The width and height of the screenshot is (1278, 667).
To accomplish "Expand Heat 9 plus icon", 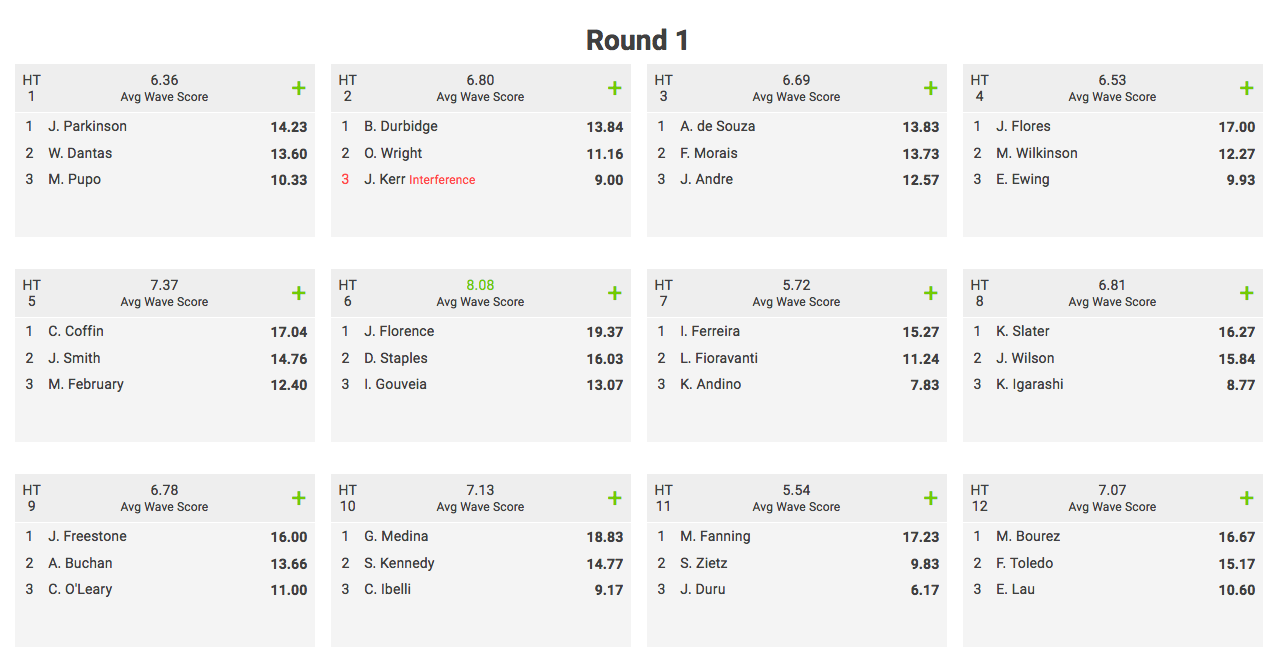I will [x=298, y=498].
